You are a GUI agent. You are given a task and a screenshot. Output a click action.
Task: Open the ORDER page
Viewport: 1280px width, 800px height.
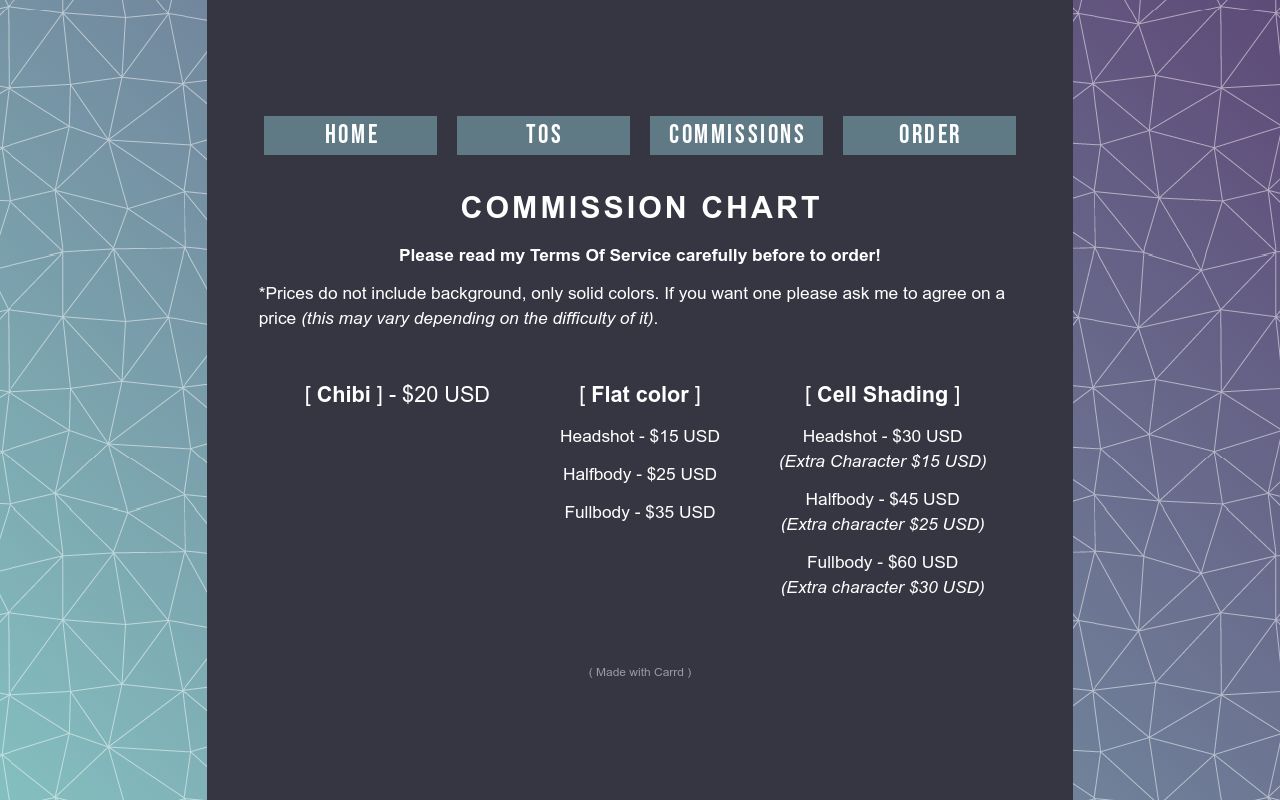click(929, 135)
